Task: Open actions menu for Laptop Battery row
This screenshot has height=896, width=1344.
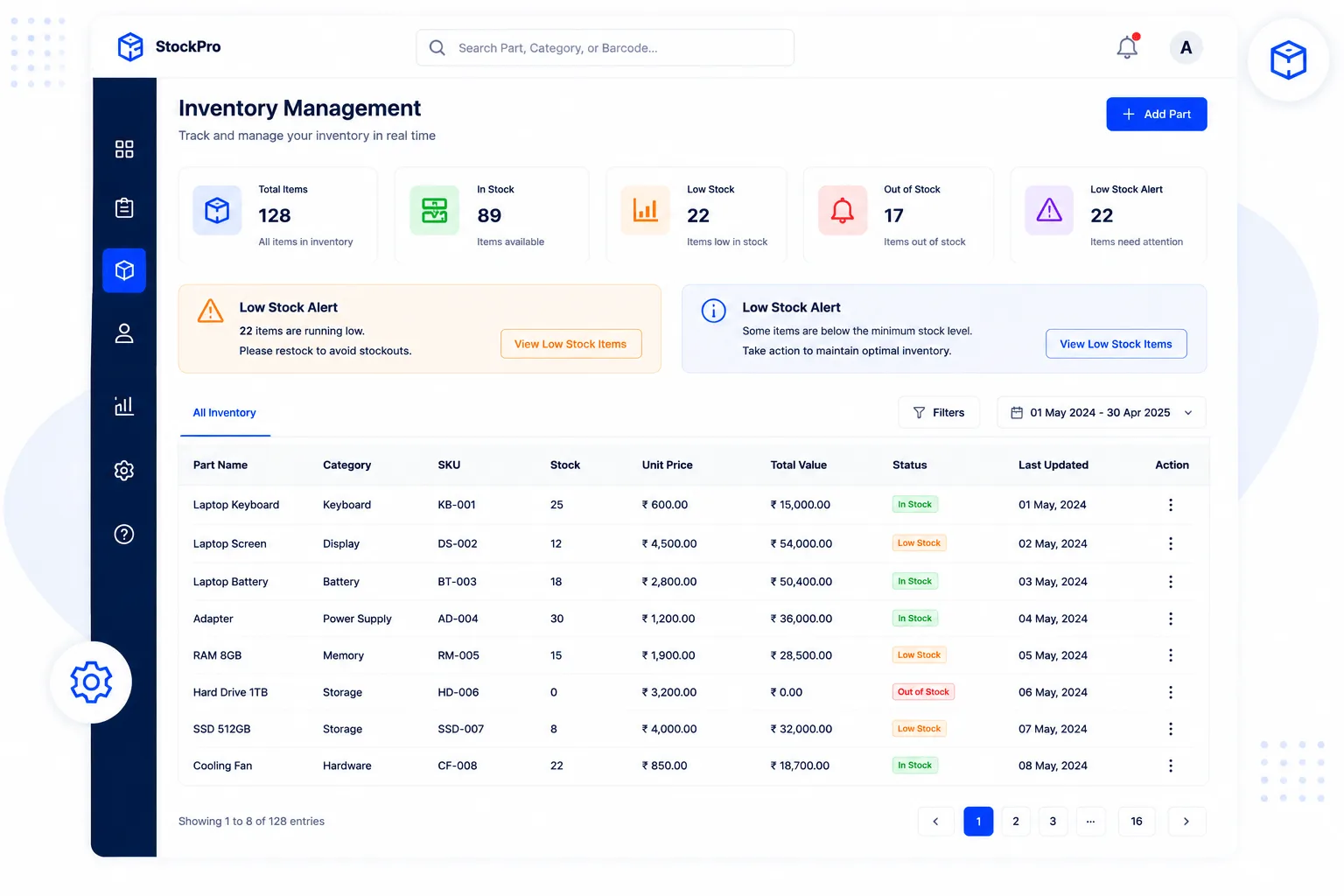Action: point(1171,582)
